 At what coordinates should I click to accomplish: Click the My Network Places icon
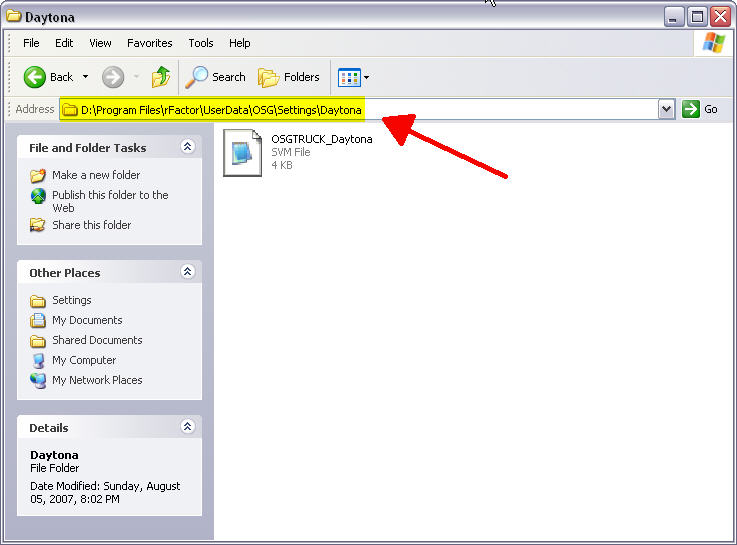38,381
